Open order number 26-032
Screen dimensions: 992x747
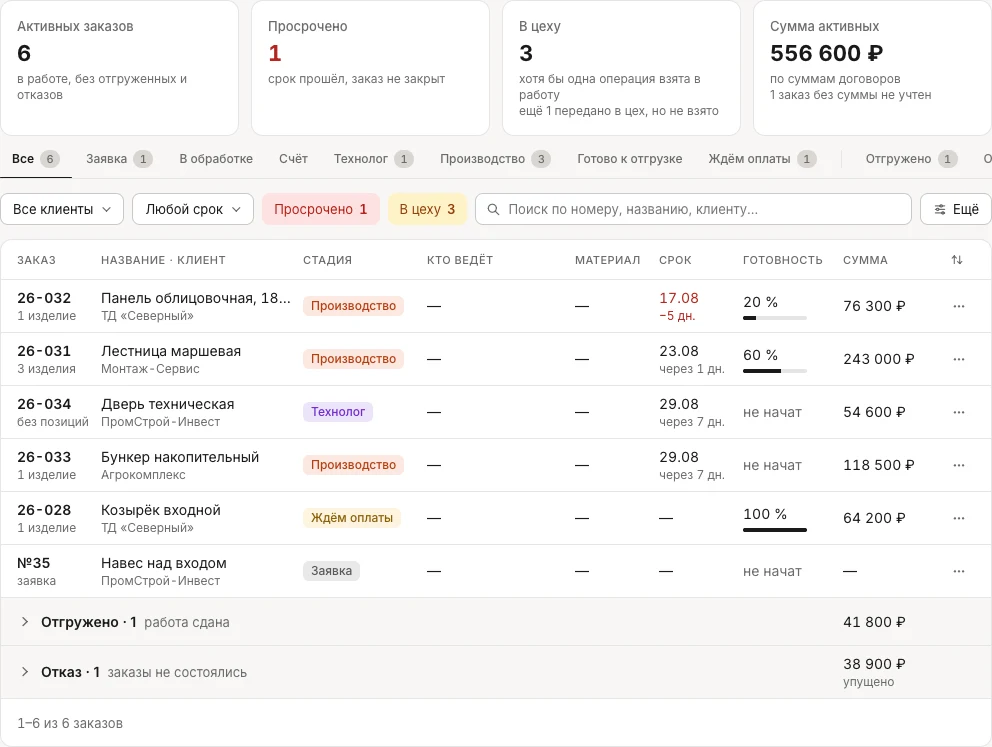(44, 298)
